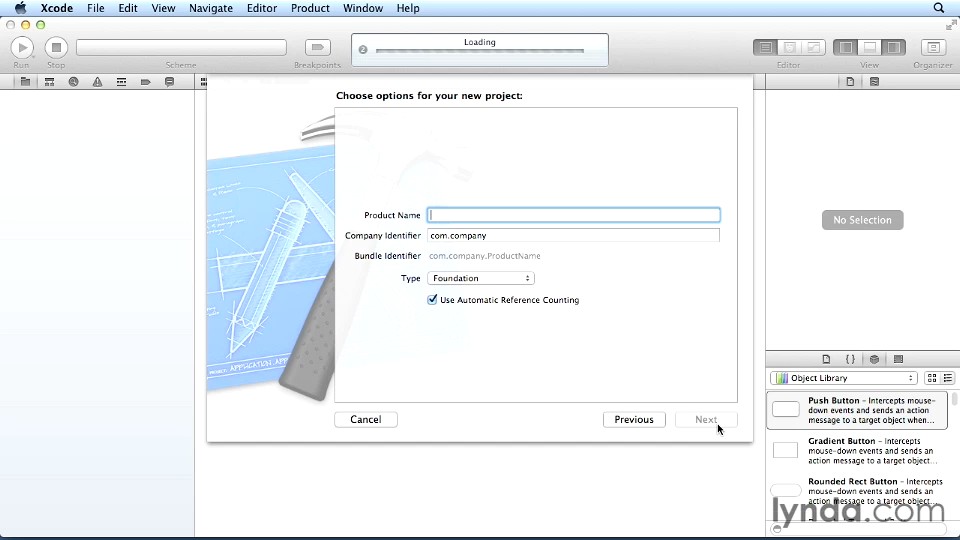Hide the right Utilities pane
This screenshot has width=960, height=540.
click(x=894, y=47)
